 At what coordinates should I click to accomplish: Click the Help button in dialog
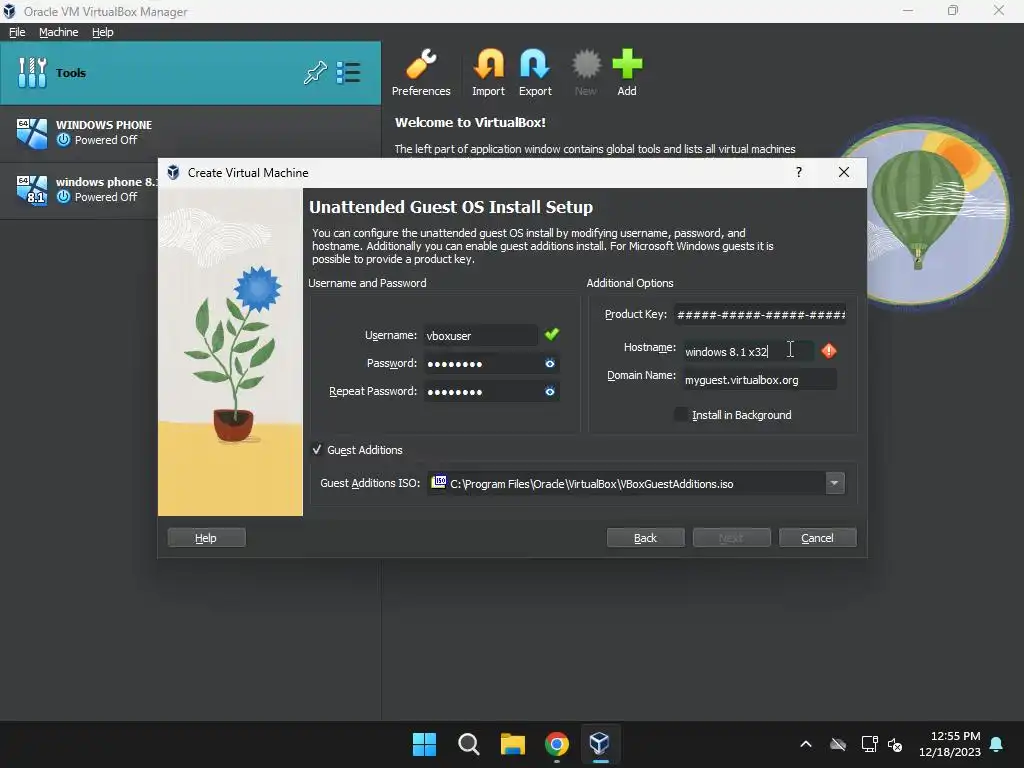click(x=206, y=537)
